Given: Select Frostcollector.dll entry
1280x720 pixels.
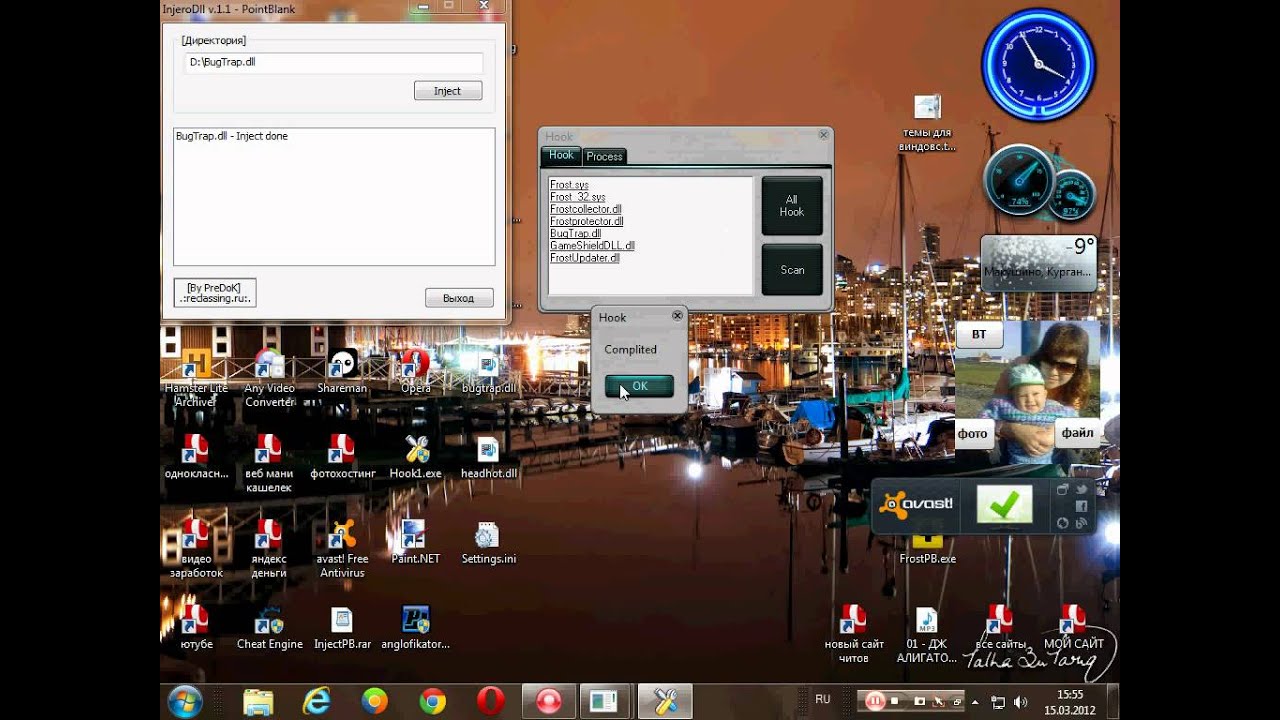Looking at the screenshot, I should 586,209.
